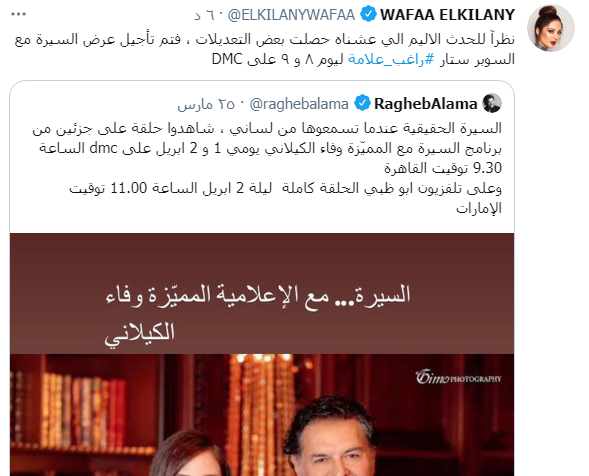Image resolution: width=589 pixels, height=476 pixels.
Task: Open the quoted tweet body text
Action: pyautogui.click(x=267, y=168)
